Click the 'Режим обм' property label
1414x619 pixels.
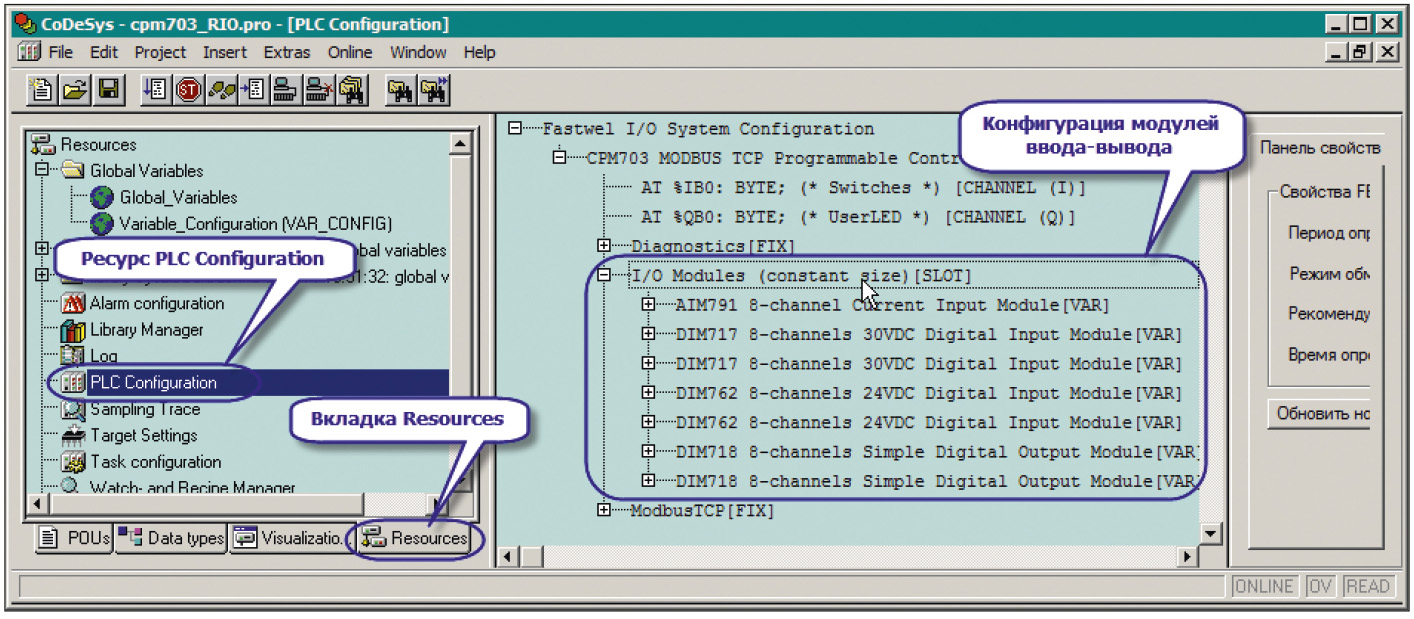coord(1328,274)
